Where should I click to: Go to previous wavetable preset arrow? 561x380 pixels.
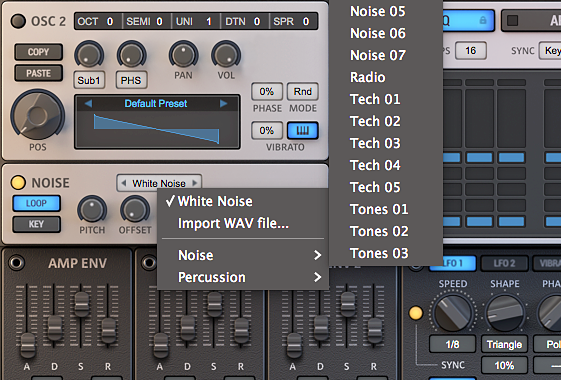click(88, 103)
